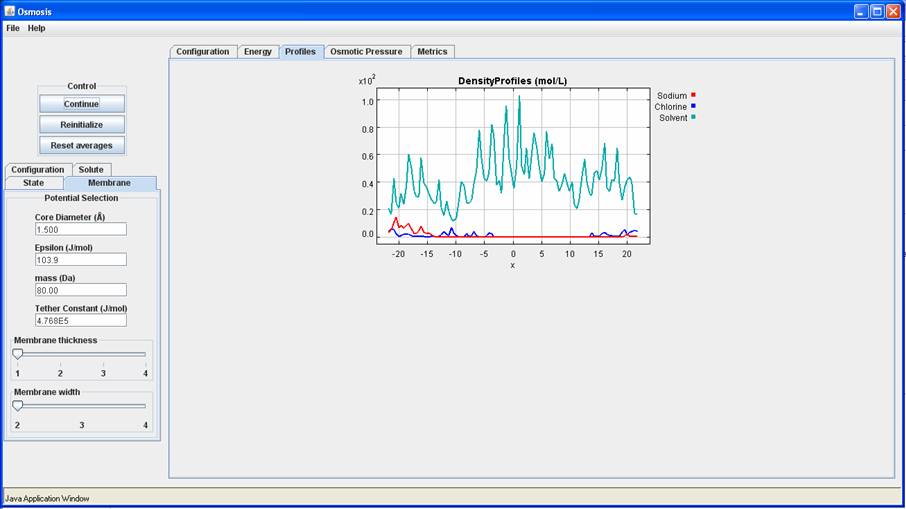Select the top Configuration tab
This screenshot has width=906, height=509.
coord(203,52)
